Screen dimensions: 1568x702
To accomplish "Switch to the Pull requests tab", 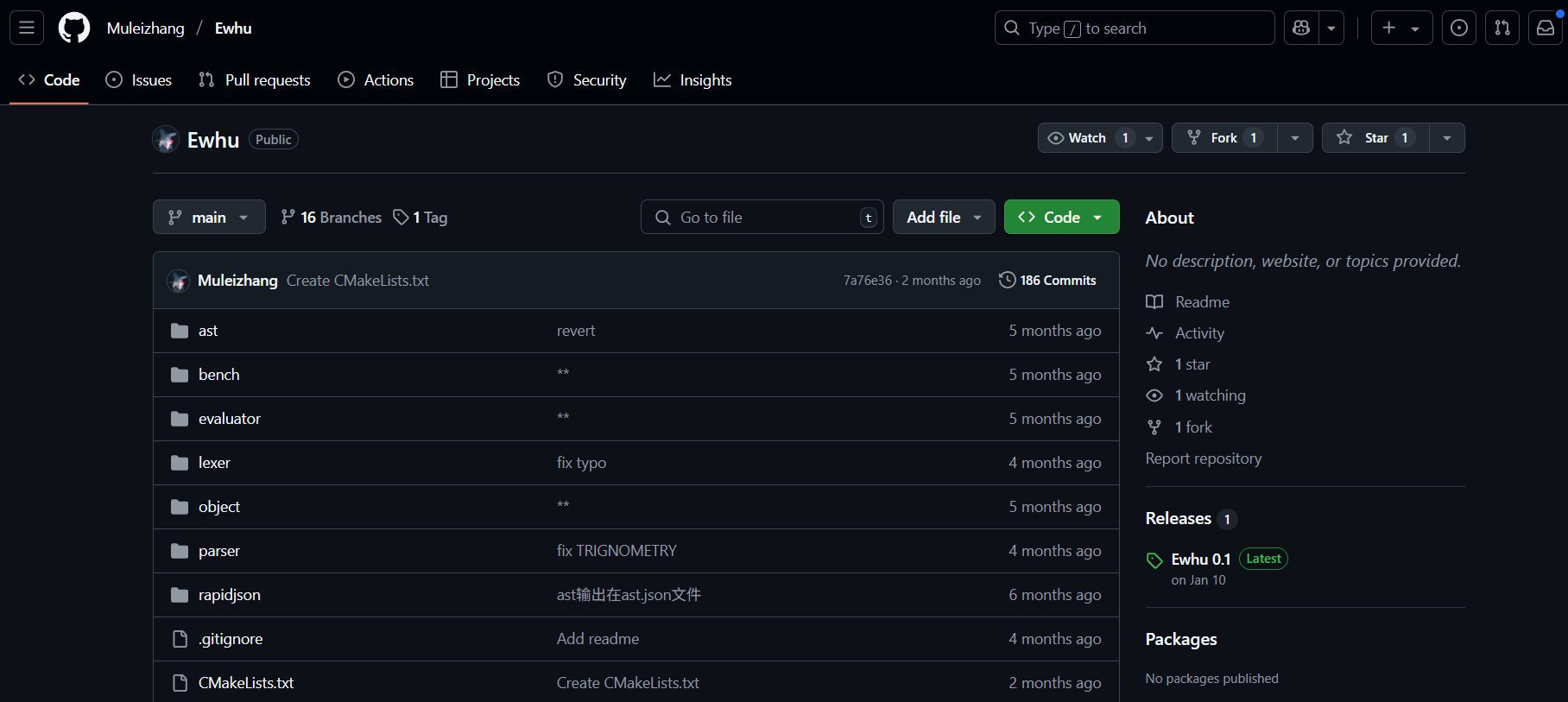I will pos(255,80).
